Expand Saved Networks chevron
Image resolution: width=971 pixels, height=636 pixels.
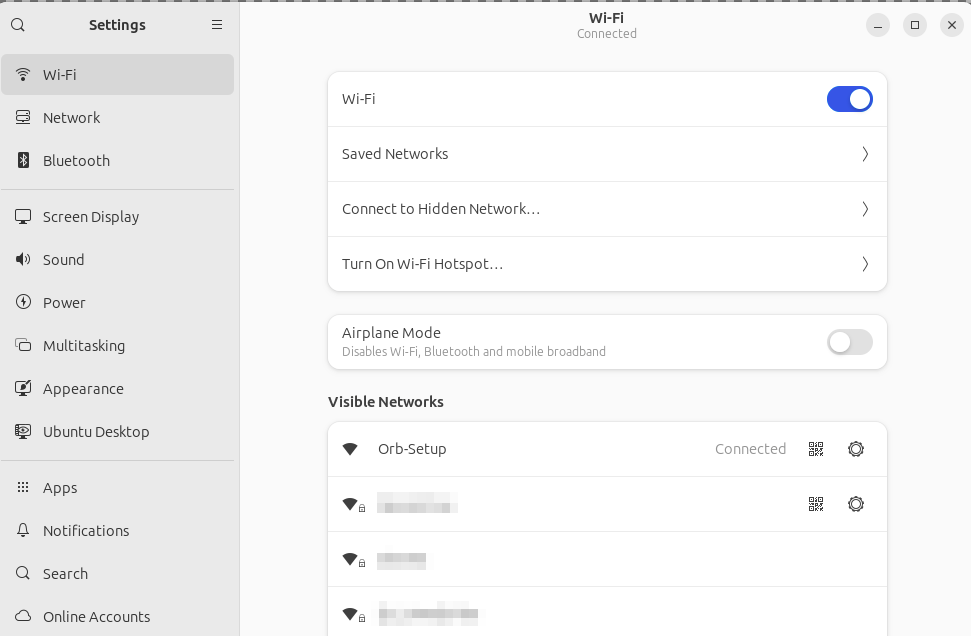[x=865, y=154]
